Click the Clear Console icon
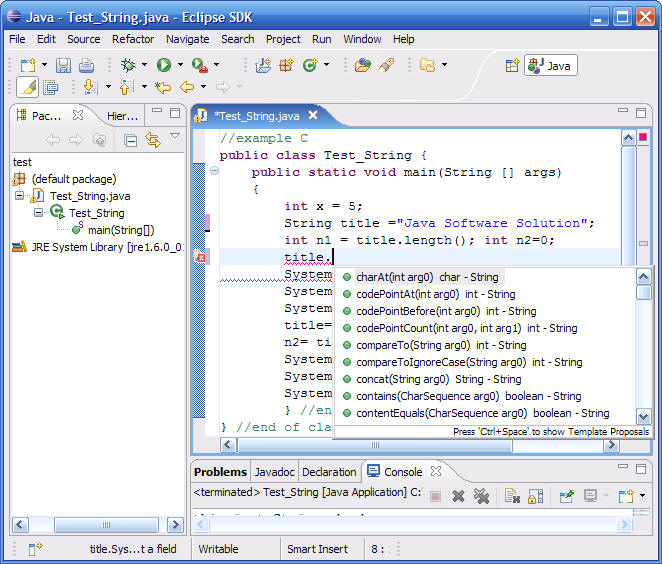Image resolution: width=662 pixels, height=564 pixels. click(511, 495)
